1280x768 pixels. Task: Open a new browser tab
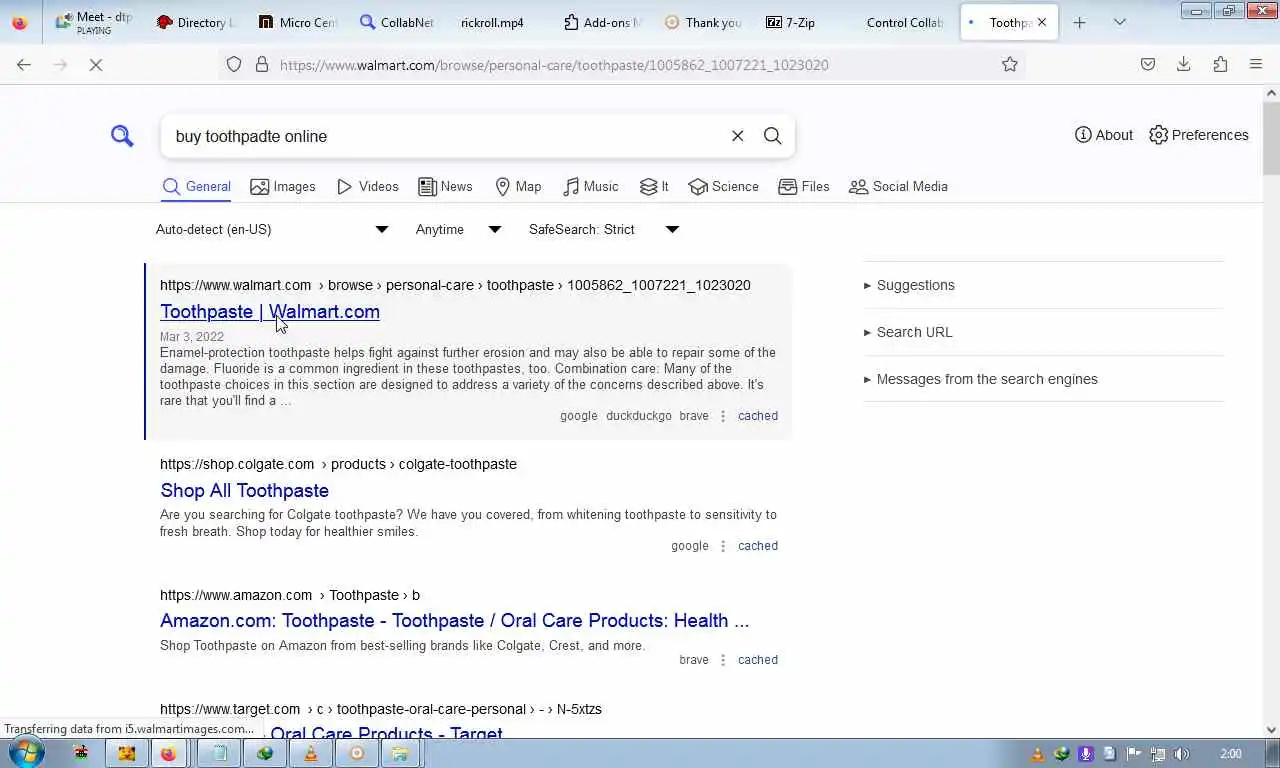[1079, 22]
